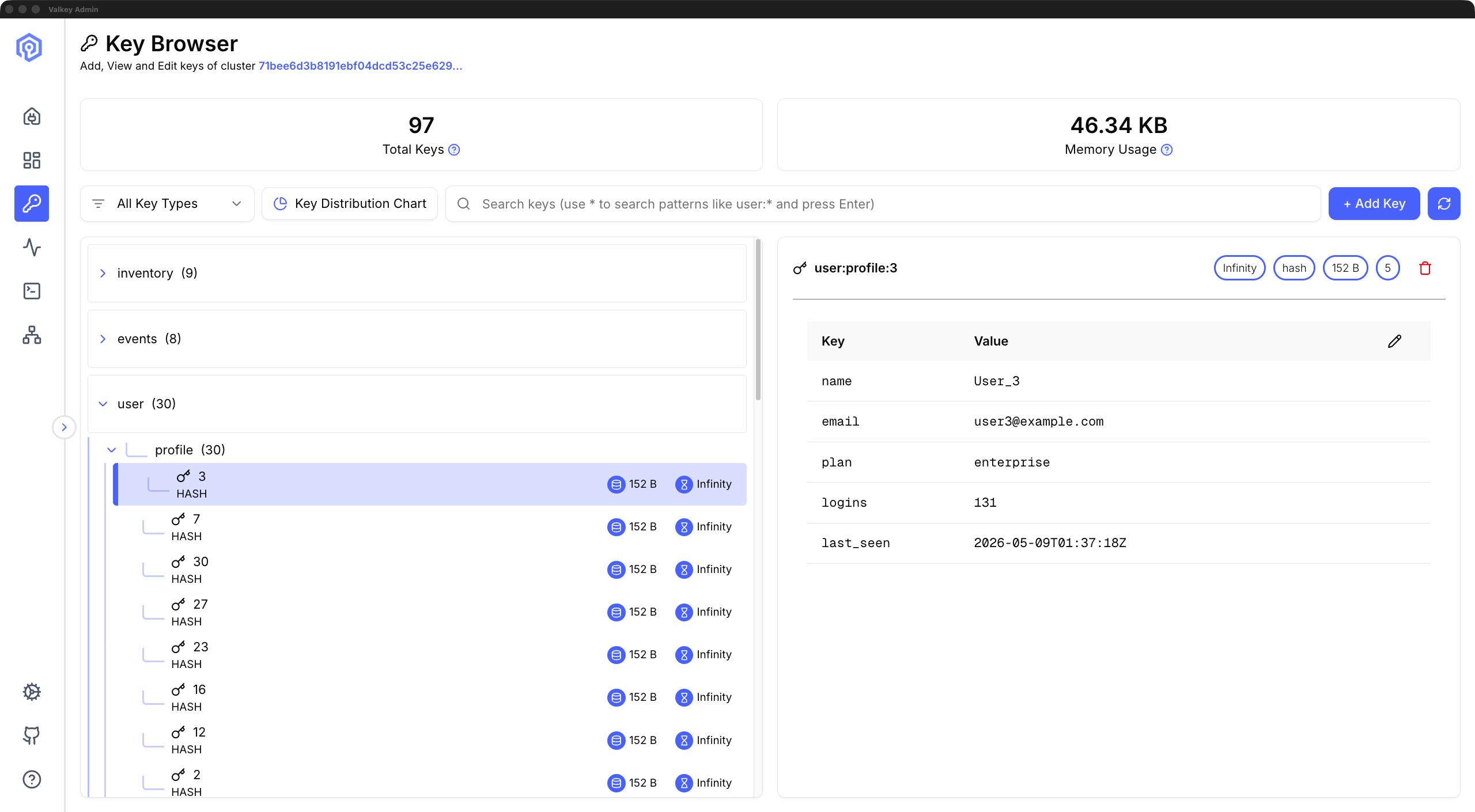Image resolution: width=1475 pixels, height=812 pixels.
Task: Expand the inventory (9) group
Action: point(417,273)
